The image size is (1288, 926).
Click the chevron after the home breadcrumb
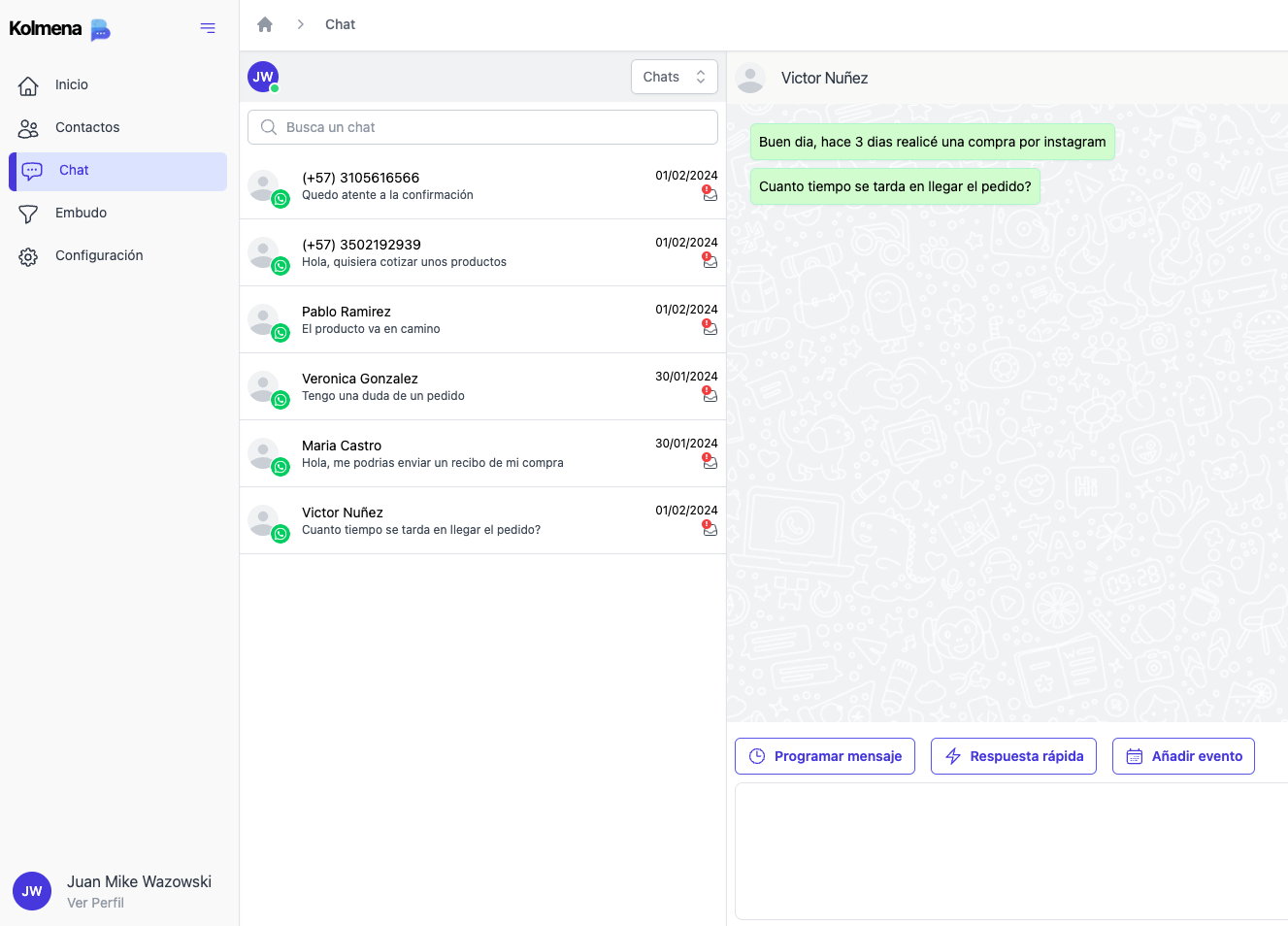pos(300,24)
